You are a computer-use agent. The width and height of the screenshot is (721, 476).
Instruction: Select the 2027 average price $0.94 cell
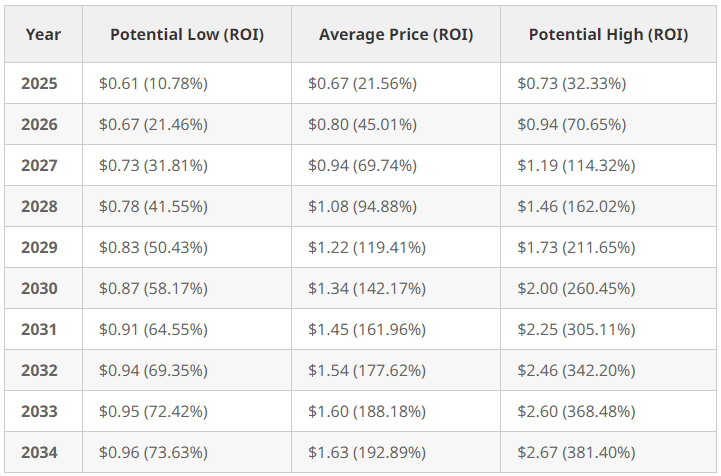click(x=367, y=166)
